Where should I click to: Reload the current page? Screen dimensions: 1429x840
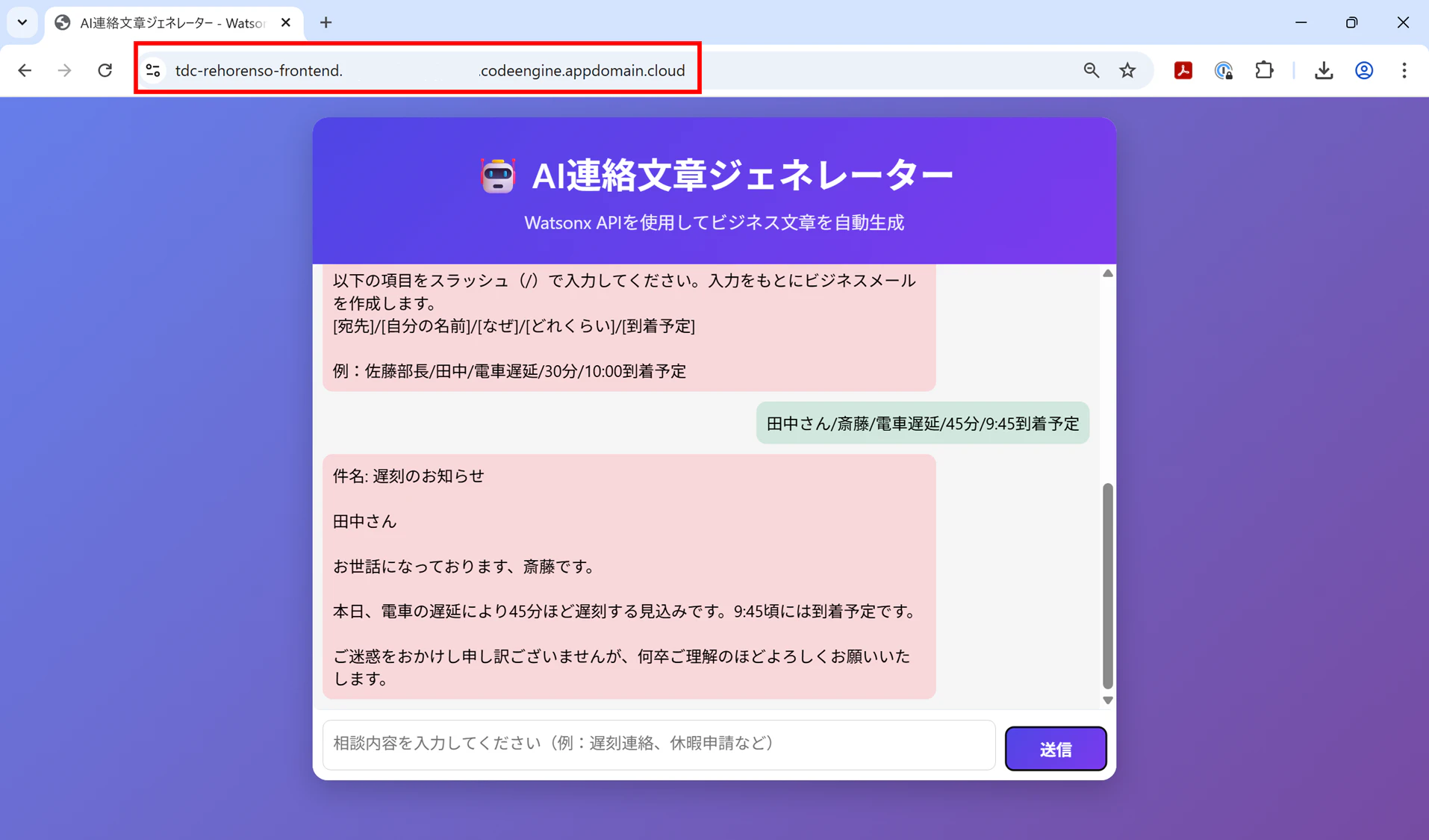click(x=105, y=70)
